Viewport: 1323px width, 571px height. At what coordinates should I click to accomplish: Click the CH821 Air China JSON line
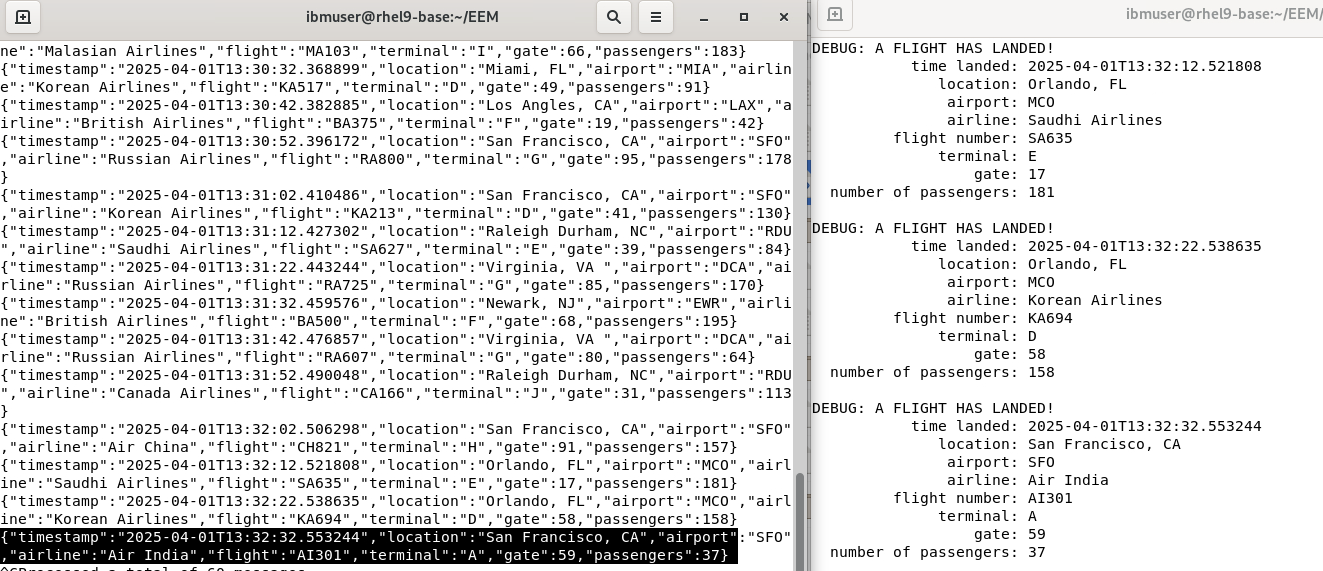[368, 447]
